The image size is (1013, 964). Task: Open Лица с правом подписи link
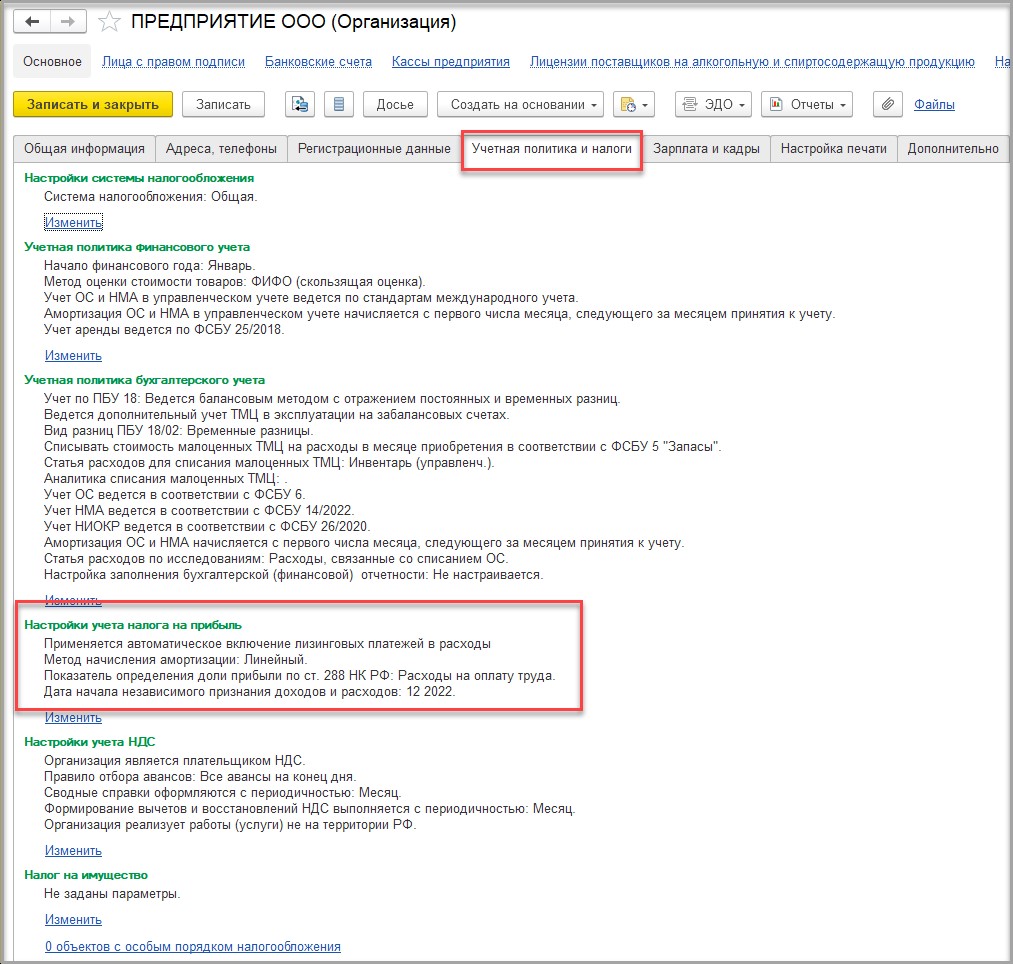pyautogui.click(x=173, y=62)
